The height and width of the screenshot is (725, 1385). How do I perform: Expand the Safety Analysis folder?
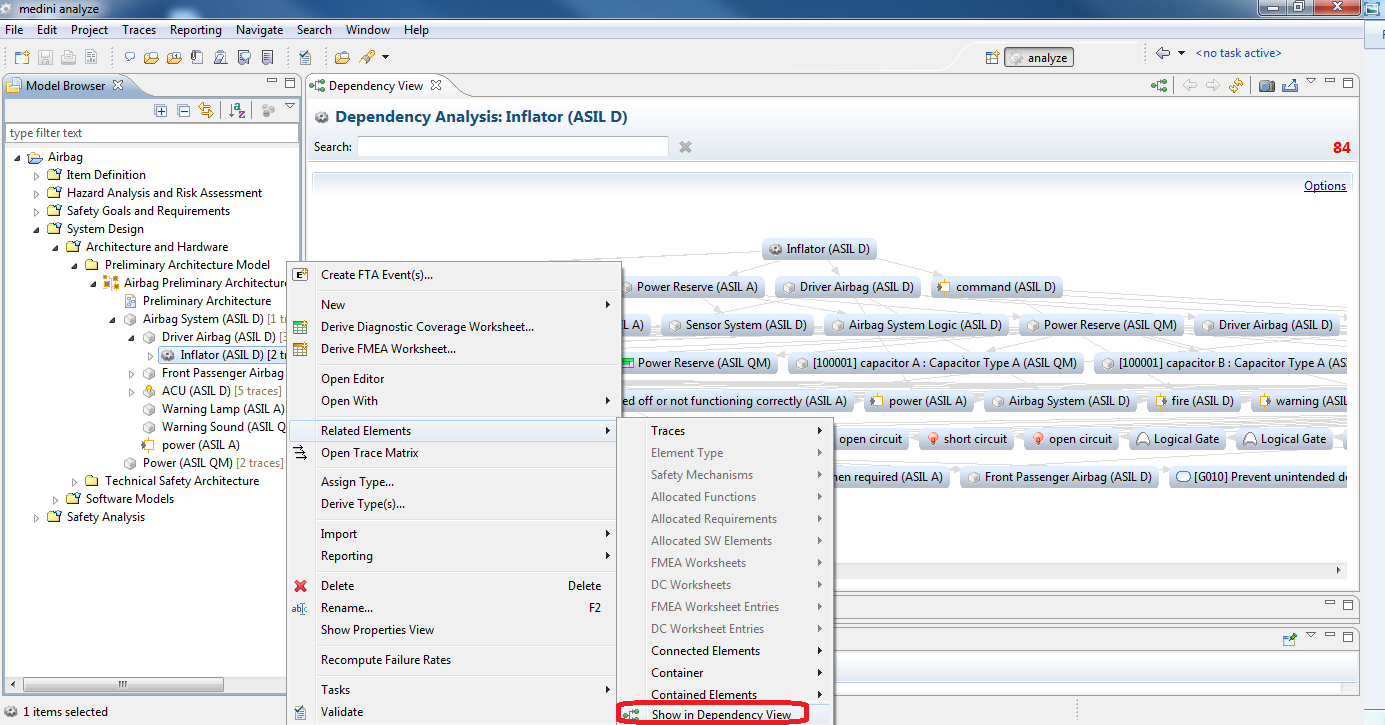(37, 518)
